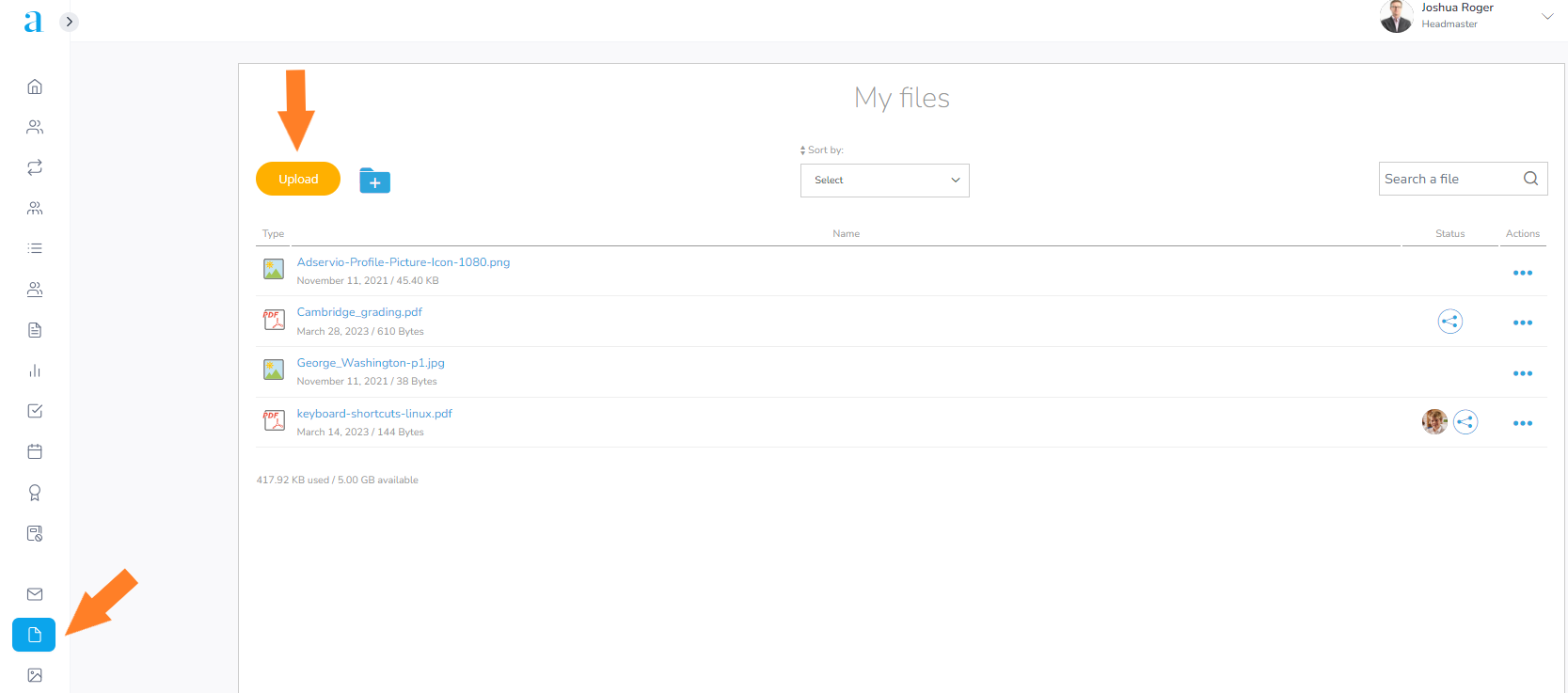Open the mail envelope sidebar icon

tap(35, 594)
